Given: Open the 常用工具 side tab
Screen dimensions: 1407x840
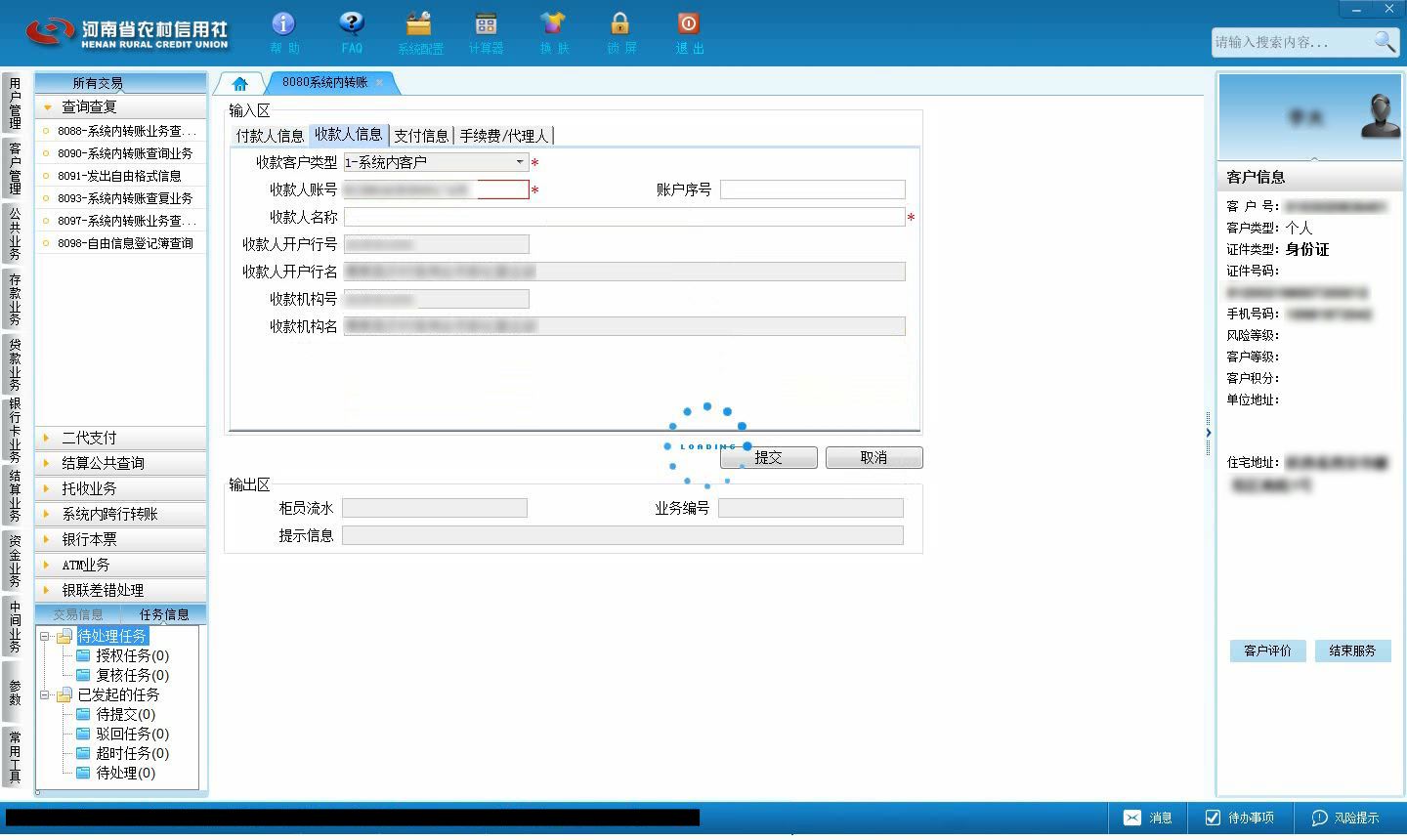Looking at the screenshot, I should [x=15, y=757].
